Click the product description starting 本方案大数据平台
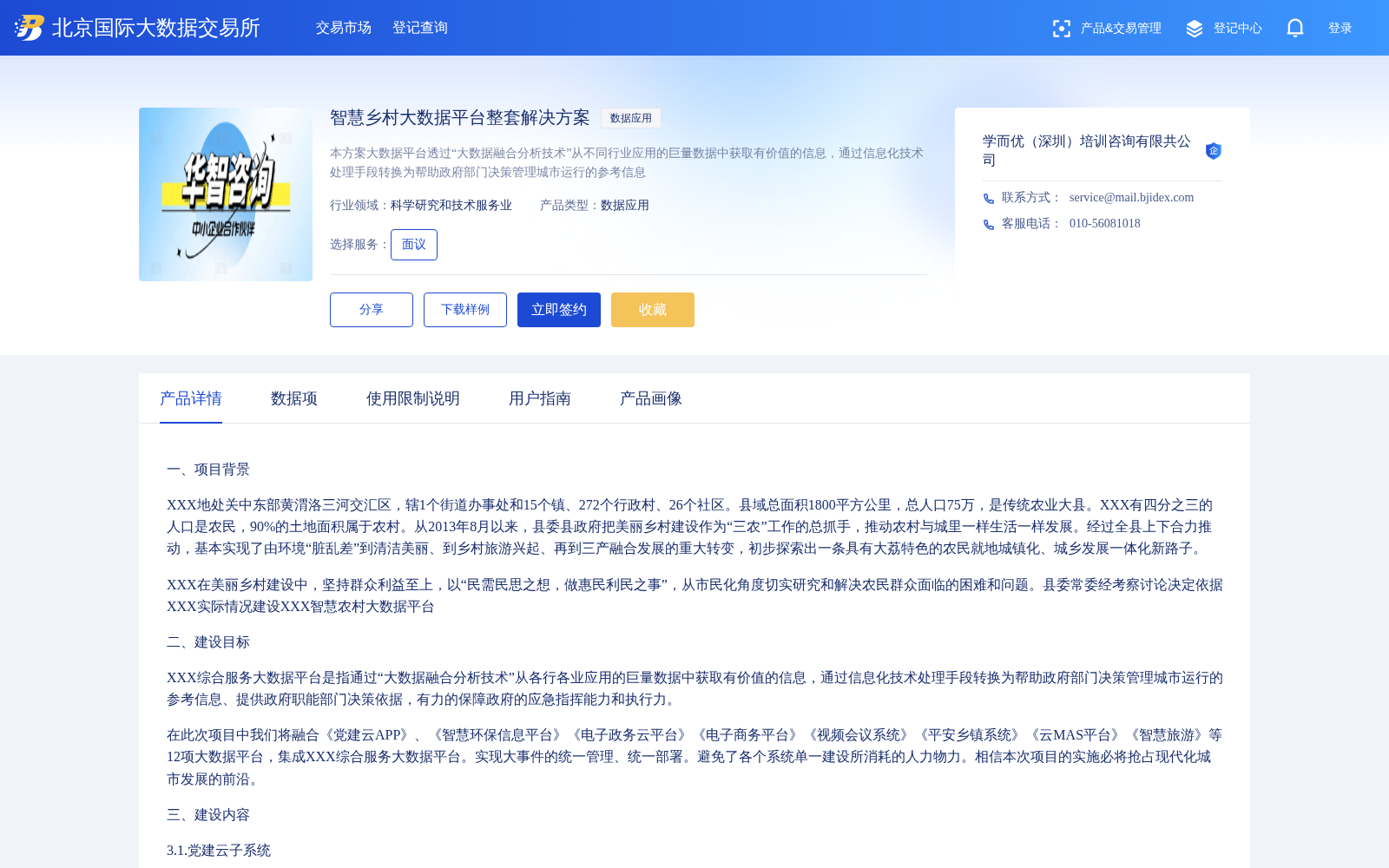The width and height of the screenshot is (1389, 868). [627, 162]
